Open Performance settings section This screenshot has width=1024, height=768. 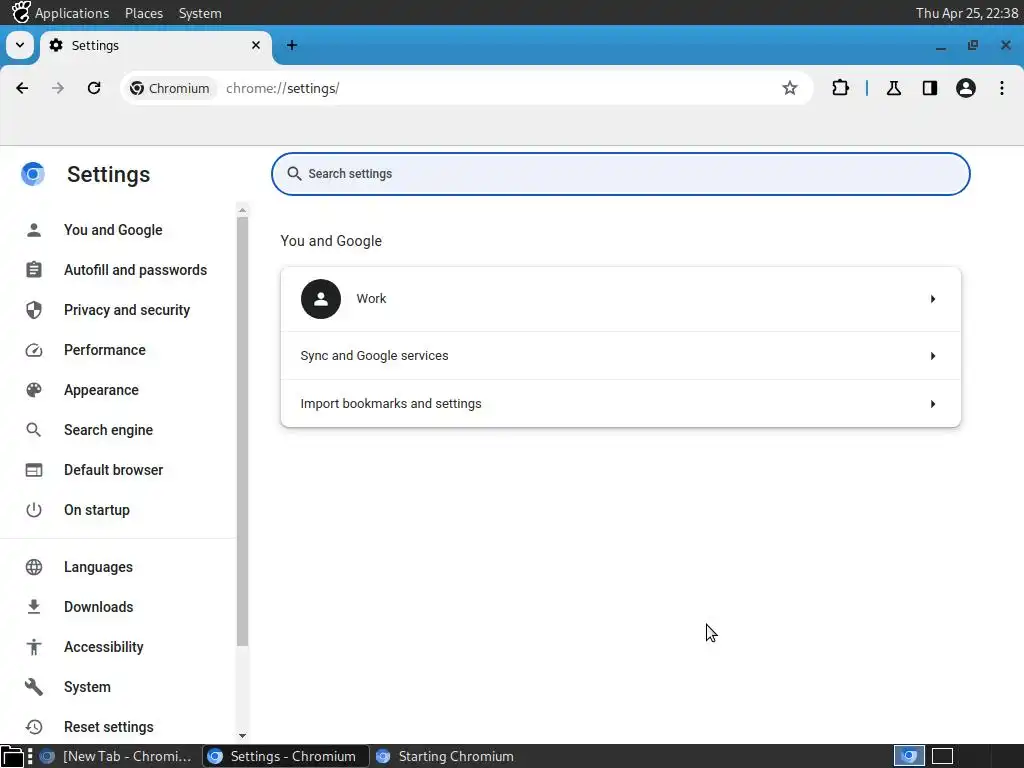(x=104, y=350)
